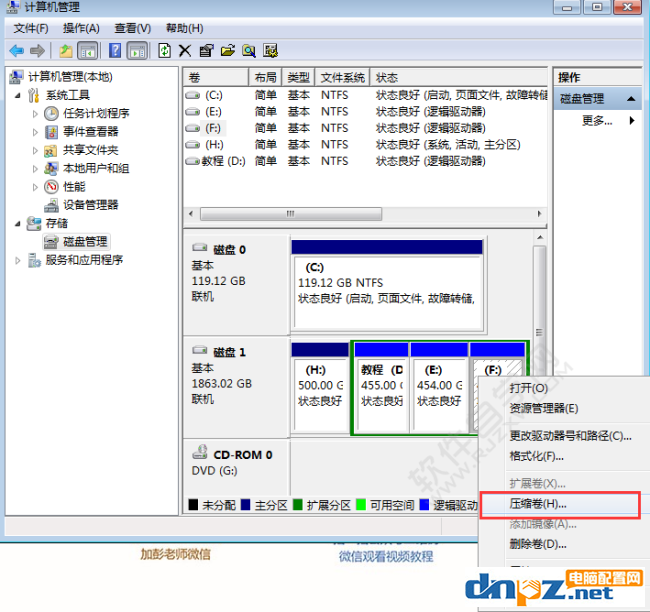Sort by the 文件系统 column header
650x612 pixels.
click(x=342, y=78)
